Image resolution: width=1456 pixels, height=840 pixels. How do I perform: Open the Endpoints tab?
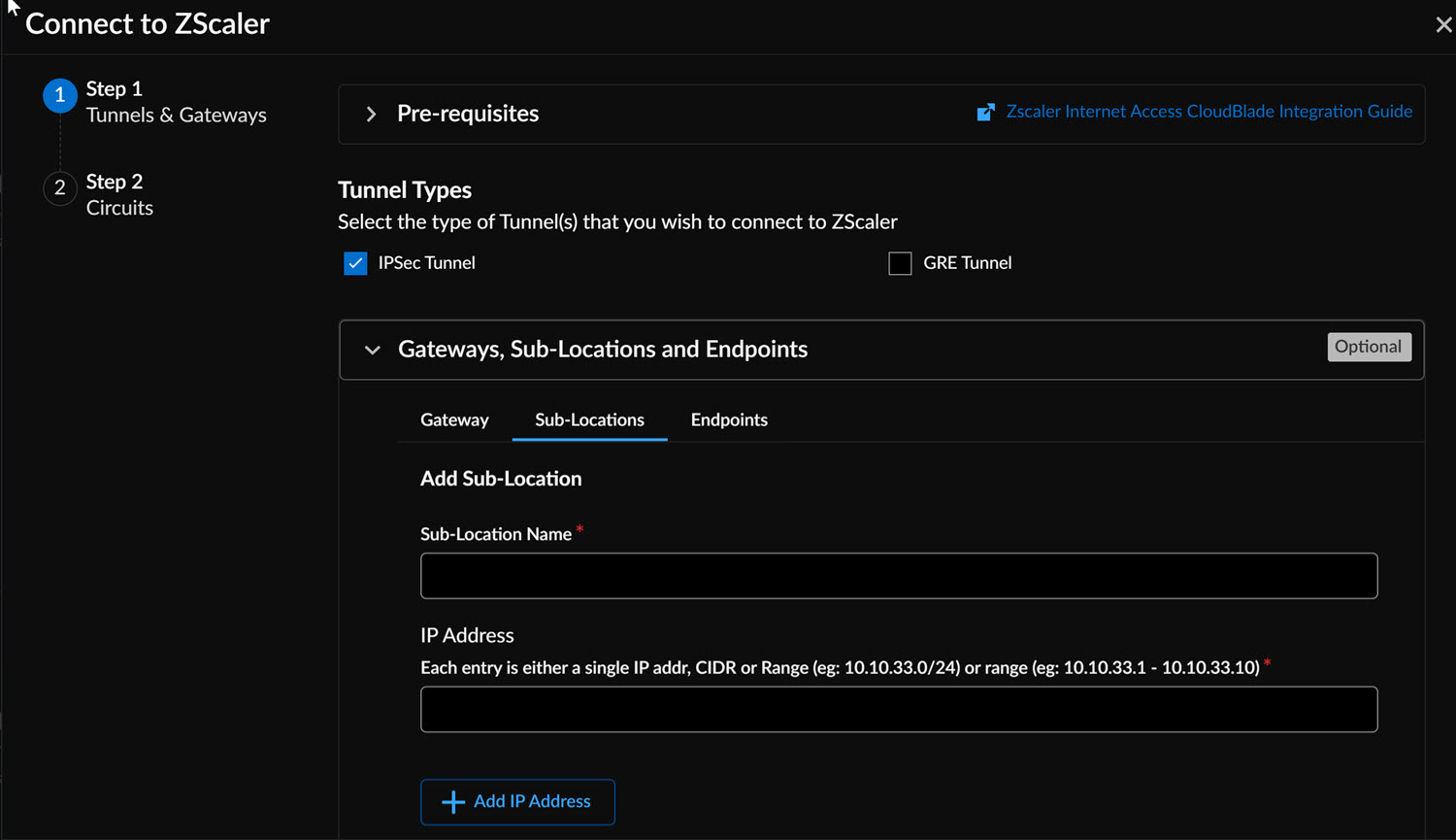tap(729, 420)
